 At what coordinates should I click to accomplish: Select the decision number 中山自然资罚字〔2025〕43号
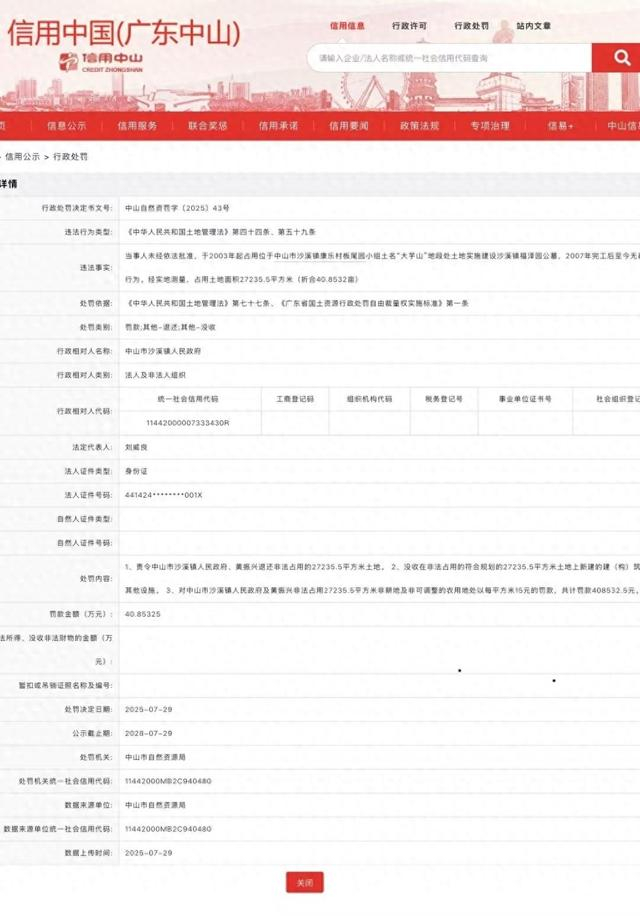click(x=177, y=208)
